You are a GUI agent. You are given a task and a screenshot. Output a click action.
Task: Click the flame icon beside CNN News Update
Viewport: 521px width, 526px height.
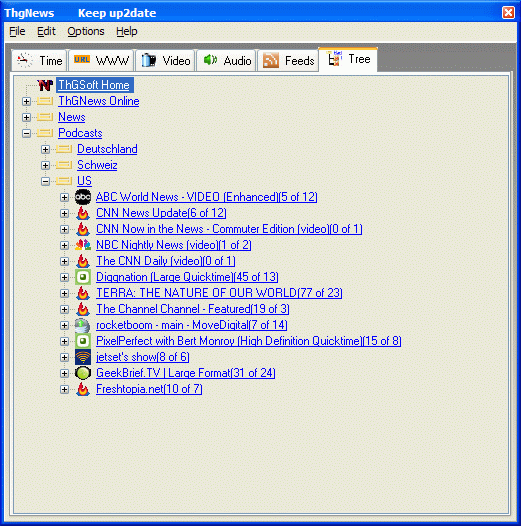[83, 213]
